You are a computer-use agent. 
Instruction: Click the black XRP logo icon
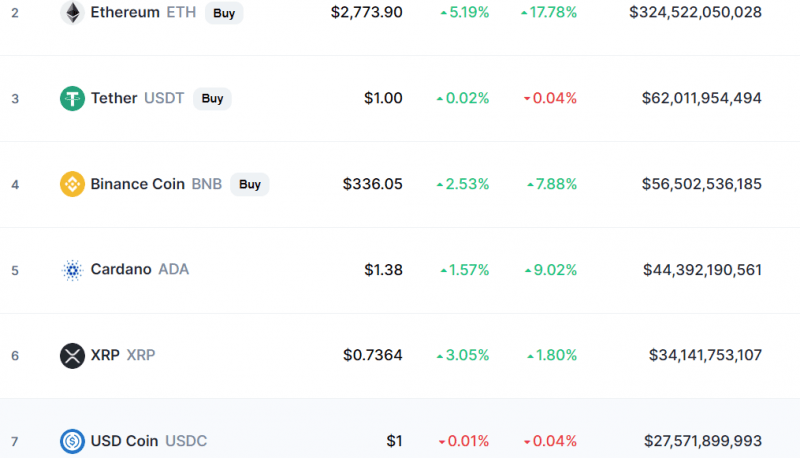click(x=72, y=355)
